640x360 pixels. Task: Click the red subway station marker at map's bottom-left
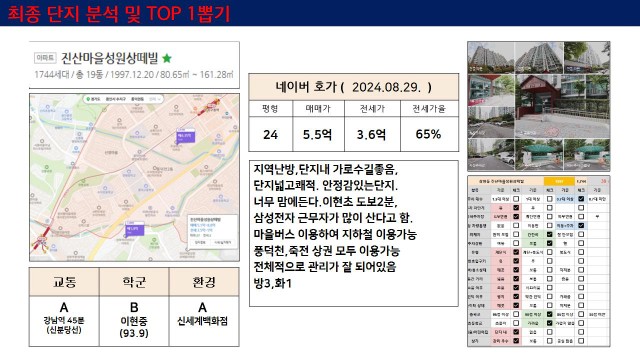[x=42, y=240]
